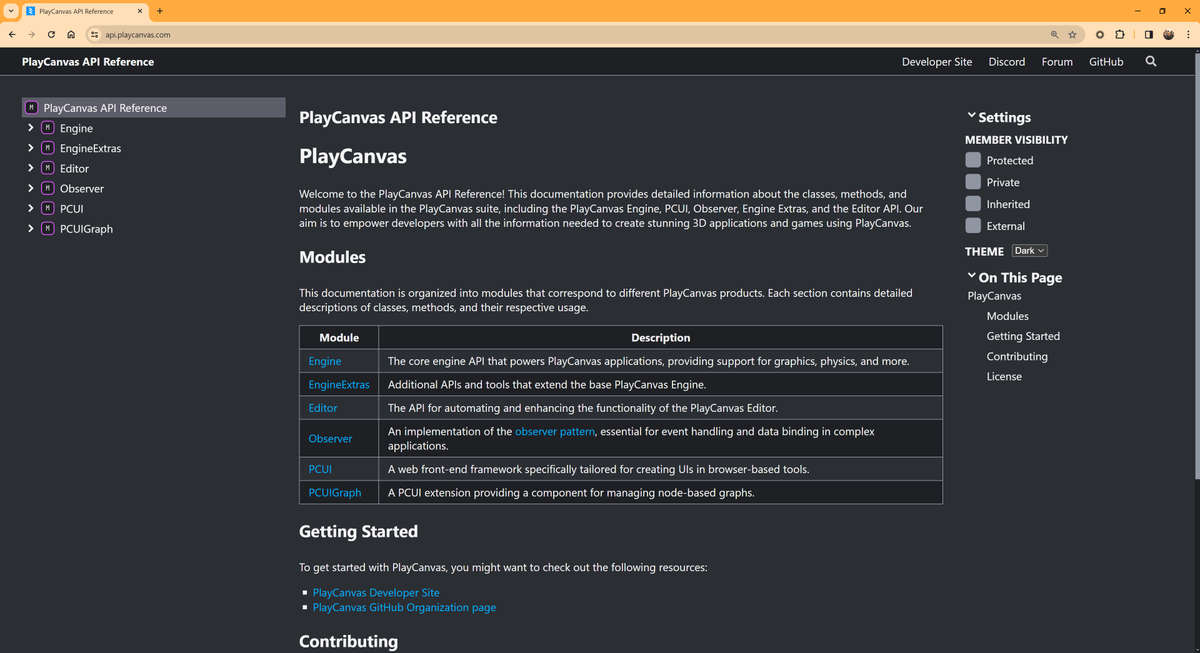Toggle the browser side panel icon

1148,34
